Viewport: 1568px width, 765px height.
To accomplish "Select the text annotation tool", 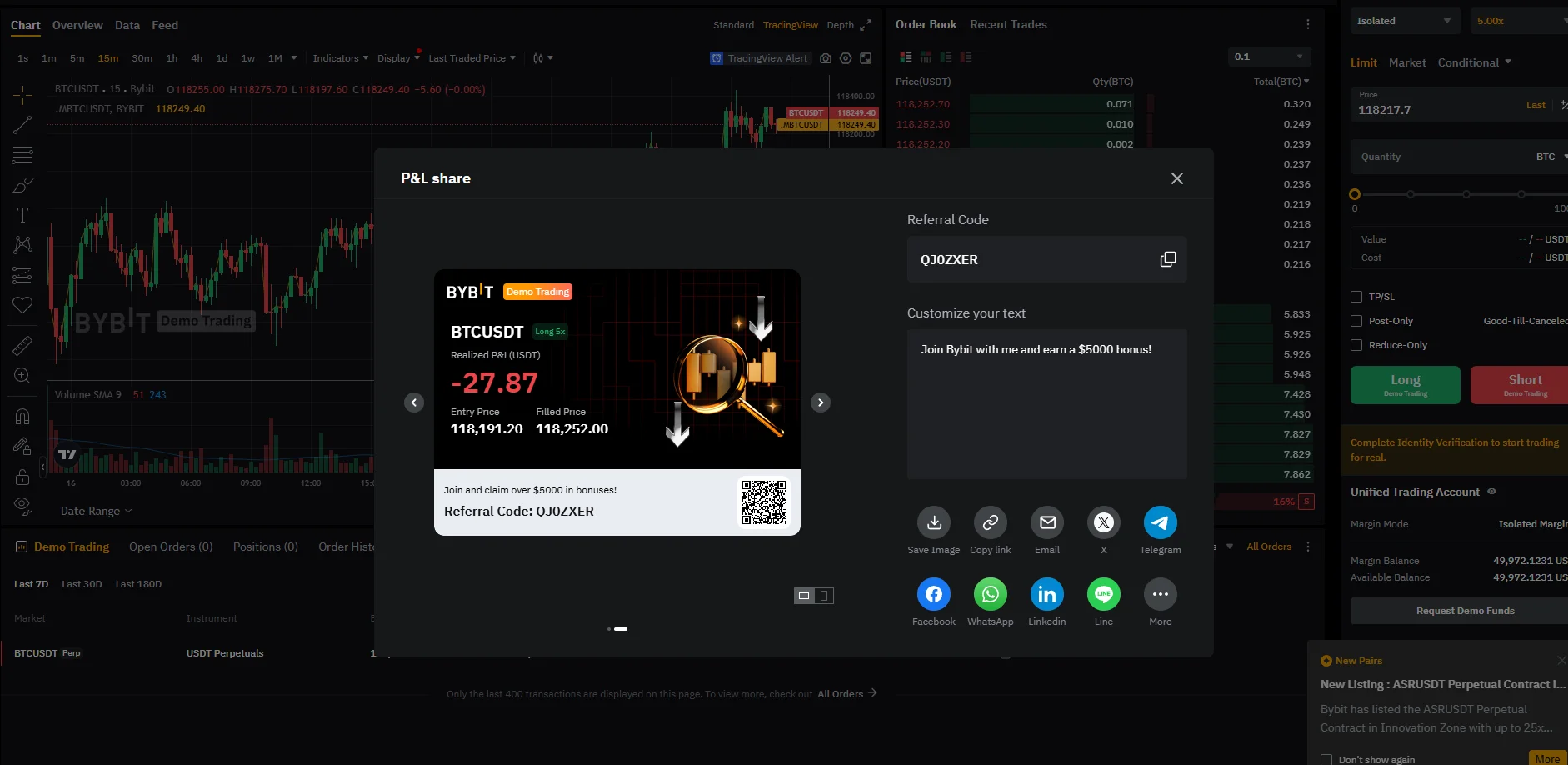I will (22, 215).
